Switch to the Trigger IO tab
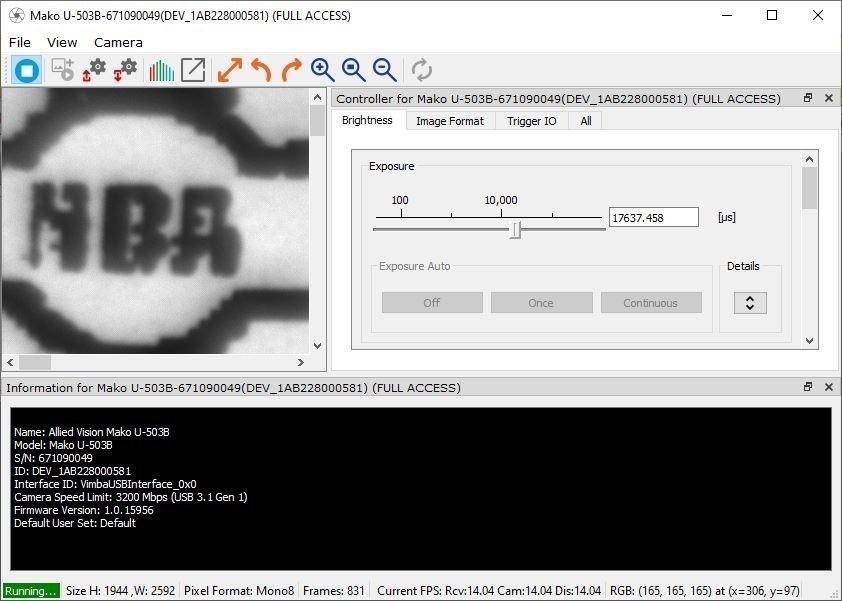Image resolution: width=842 pixels, height=601 pixels. pos(531,121)
